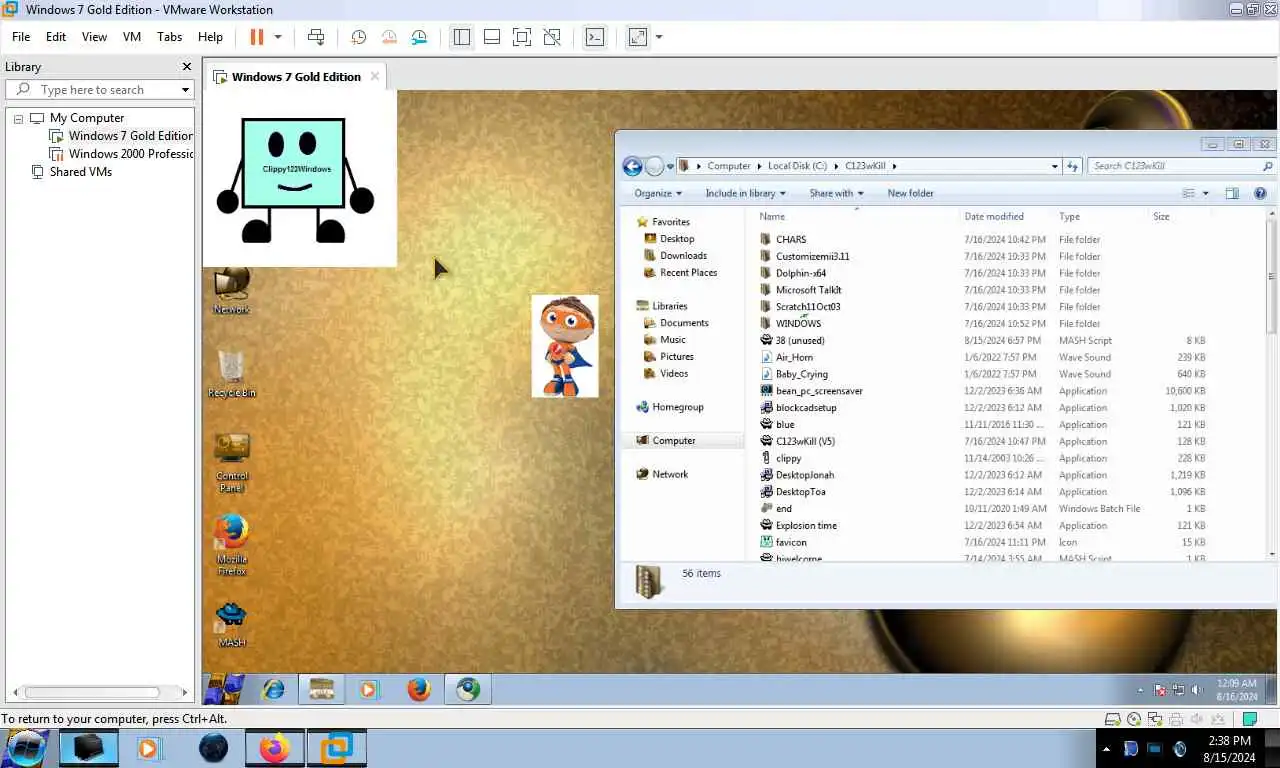Click the guest Windows 7 Start button
The image size is (1280, 768).
click(x=224, y=689)
